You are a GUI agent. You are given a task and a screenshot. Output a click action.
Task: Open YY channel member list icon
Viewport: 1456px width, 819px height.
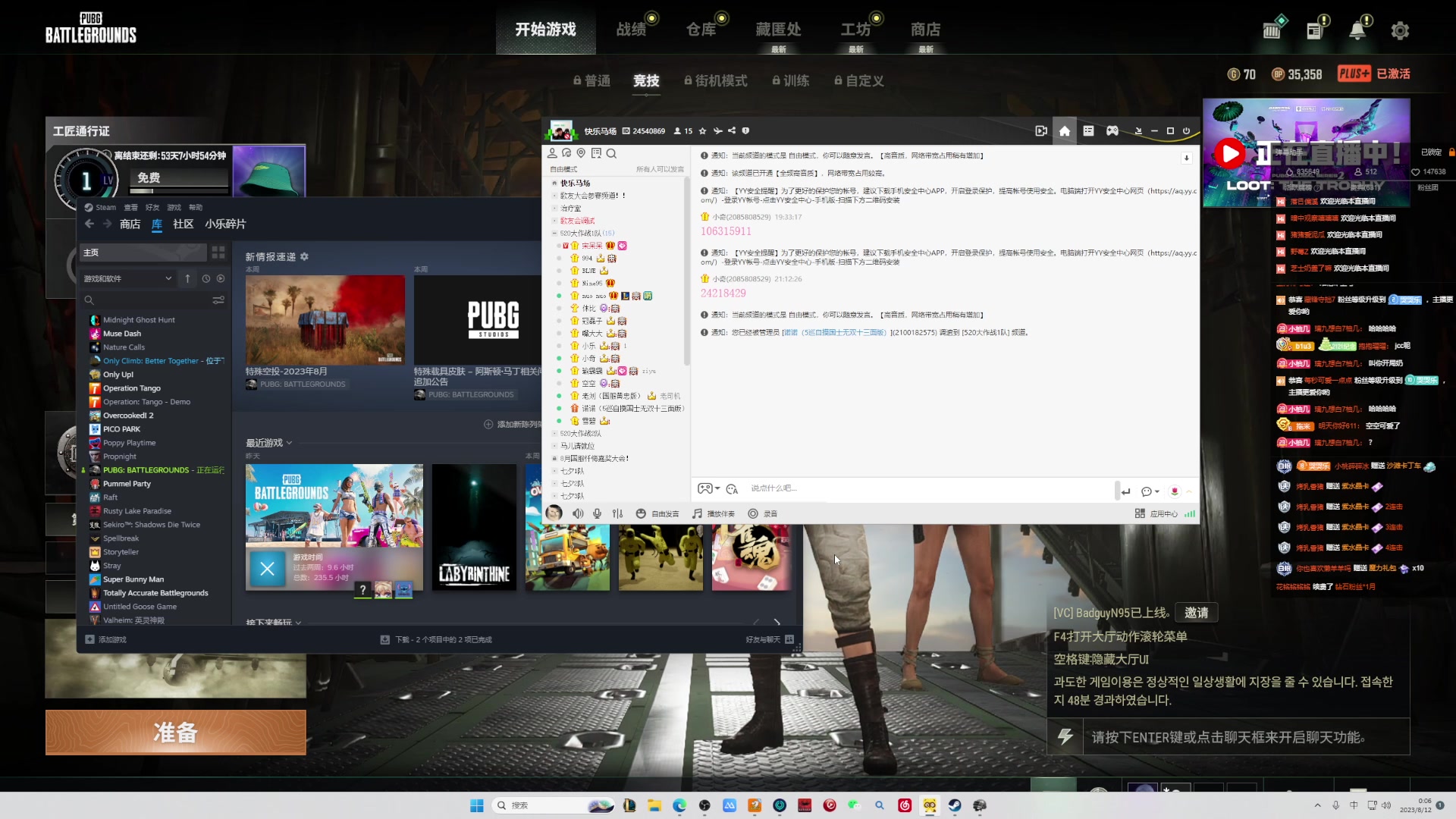click(x=552, y=153)
